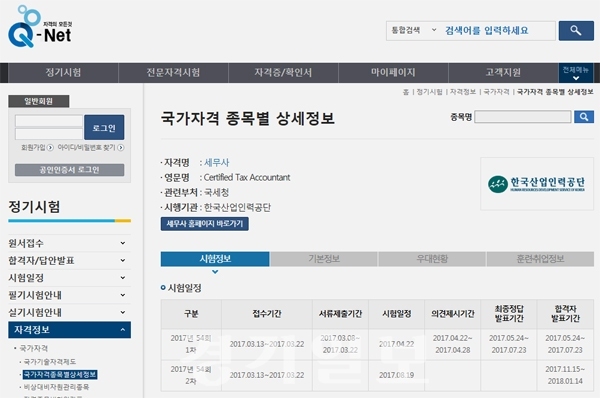Click the 서류제출기간 column header
This screenshot has width=600, height=398.
coord(341,314)
